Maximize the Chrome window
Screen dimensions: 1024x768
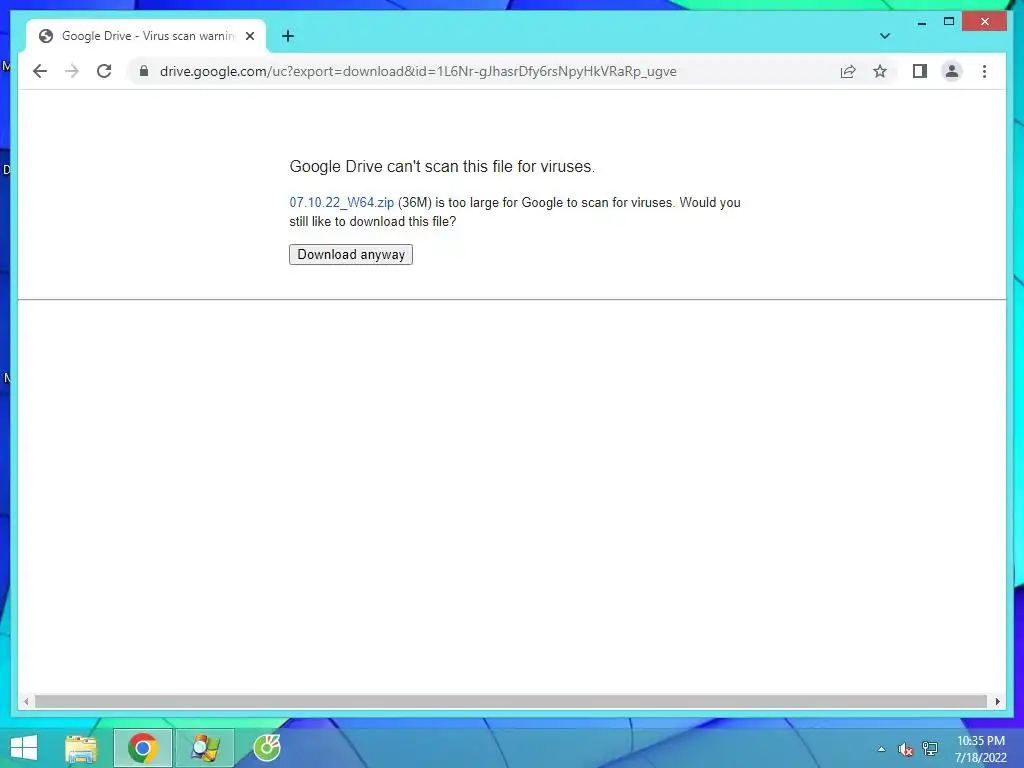point(949,22)
